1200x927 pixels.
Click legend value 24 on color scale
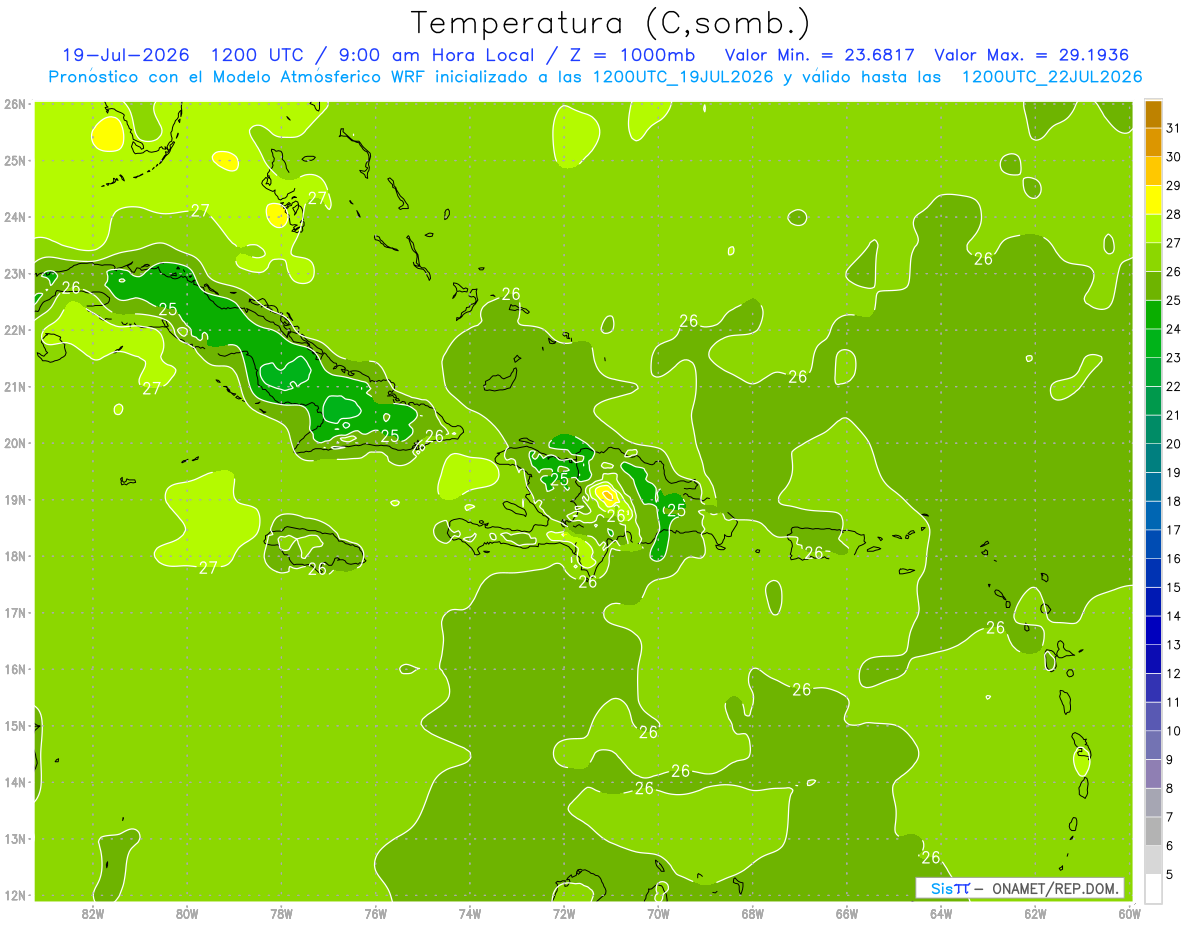1173,329
